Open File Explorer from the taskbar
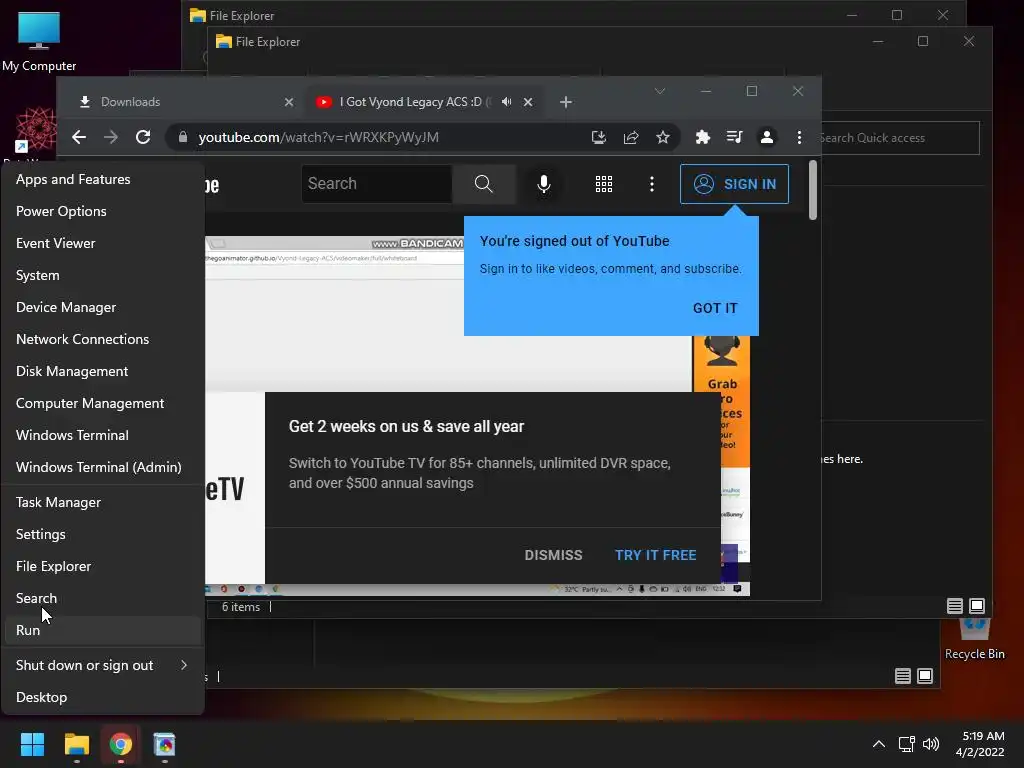 [x=76, y=744]
